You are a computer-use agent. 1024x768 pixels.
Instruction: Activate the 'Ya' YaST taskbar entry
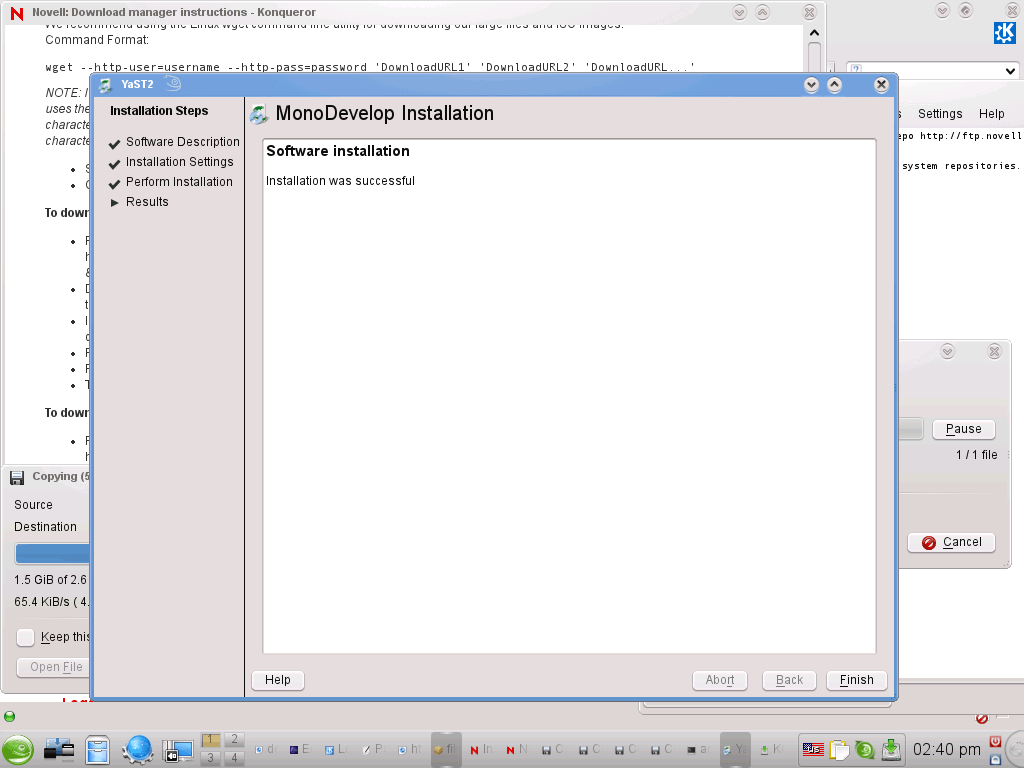(x=735, y=750)
